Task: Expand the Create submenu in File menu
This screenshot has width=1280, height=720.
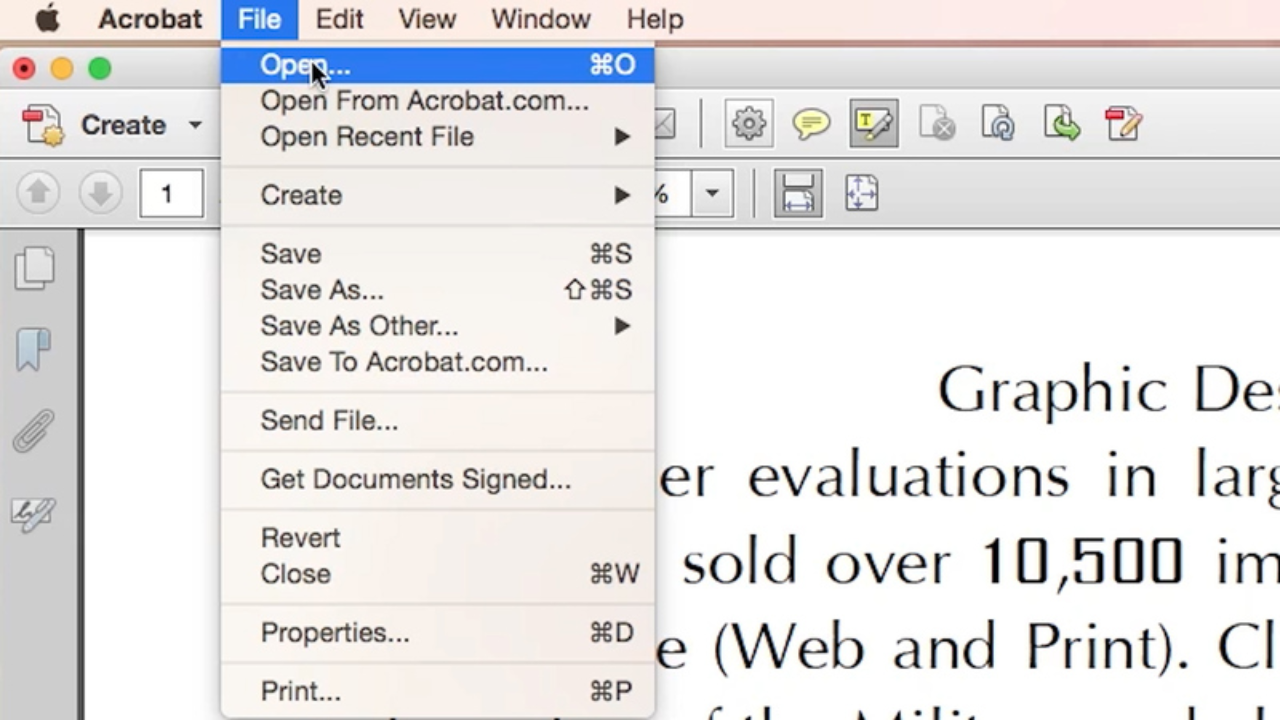Action: point(438,195)
